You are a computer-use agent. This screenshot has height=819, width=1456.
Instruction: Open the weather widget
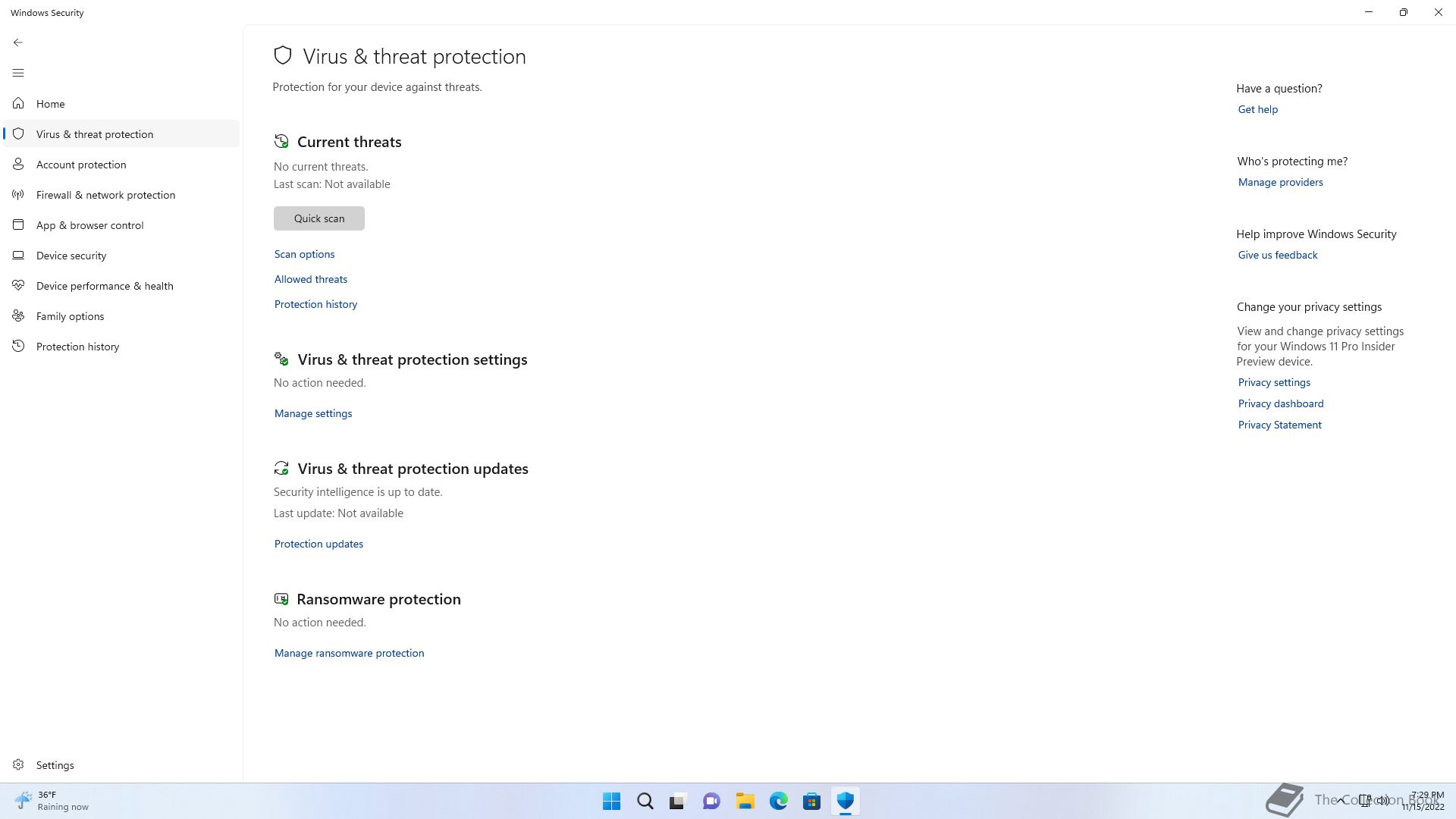click(52, 801)
